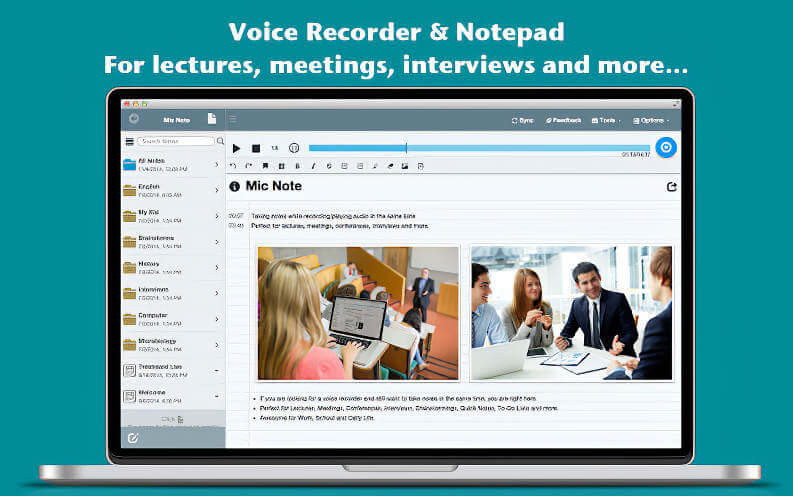793x496 pixels.
Task: Start recording with the blue record button
Action: point(667,148)
